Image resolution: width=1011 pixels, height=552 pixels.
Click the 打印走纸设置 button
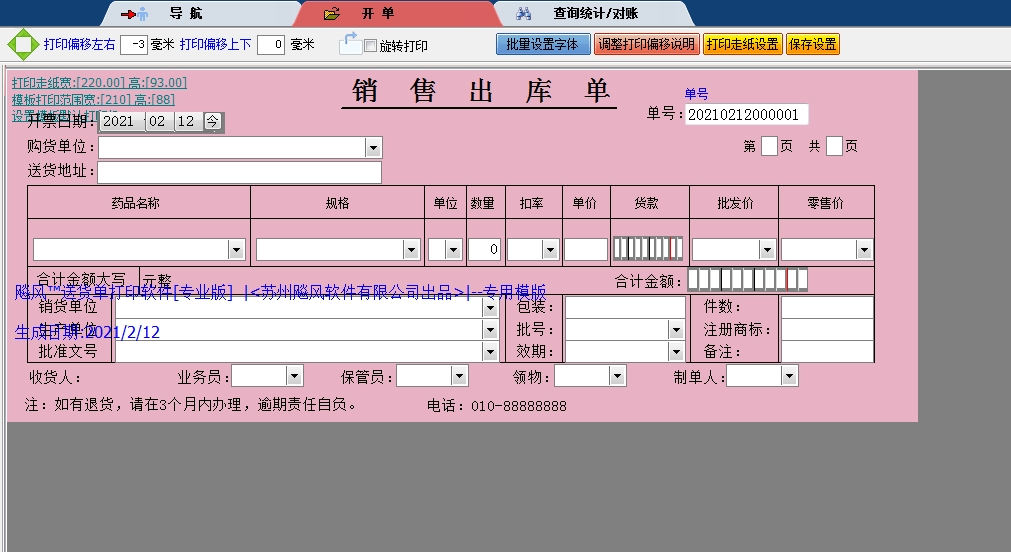click(x=742, y=44)
